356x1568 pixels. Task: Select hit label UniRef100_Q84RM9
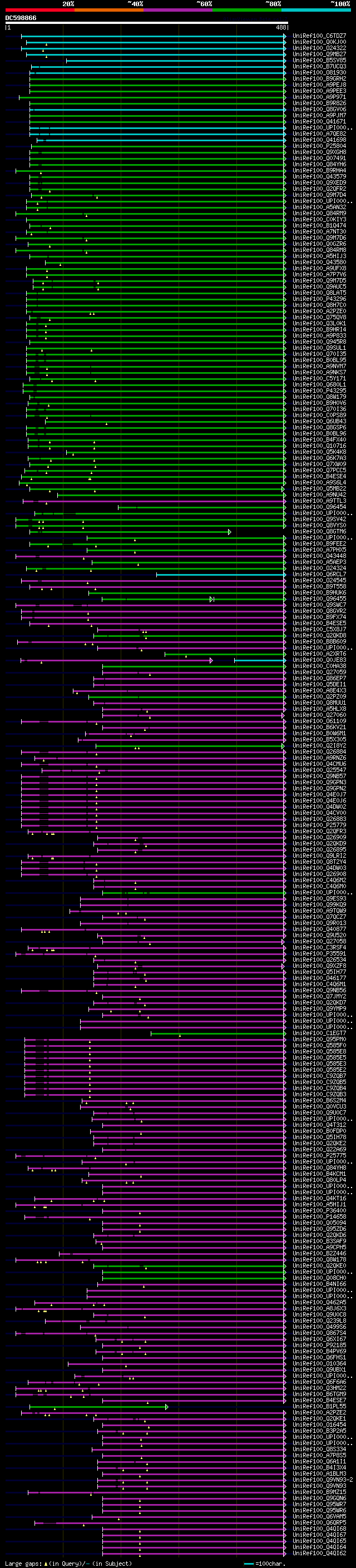(319, 213)
